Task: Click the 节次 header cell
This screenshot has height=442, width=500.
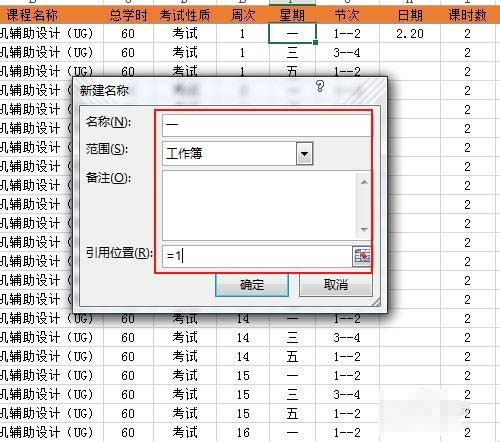Action: (347, 15)
